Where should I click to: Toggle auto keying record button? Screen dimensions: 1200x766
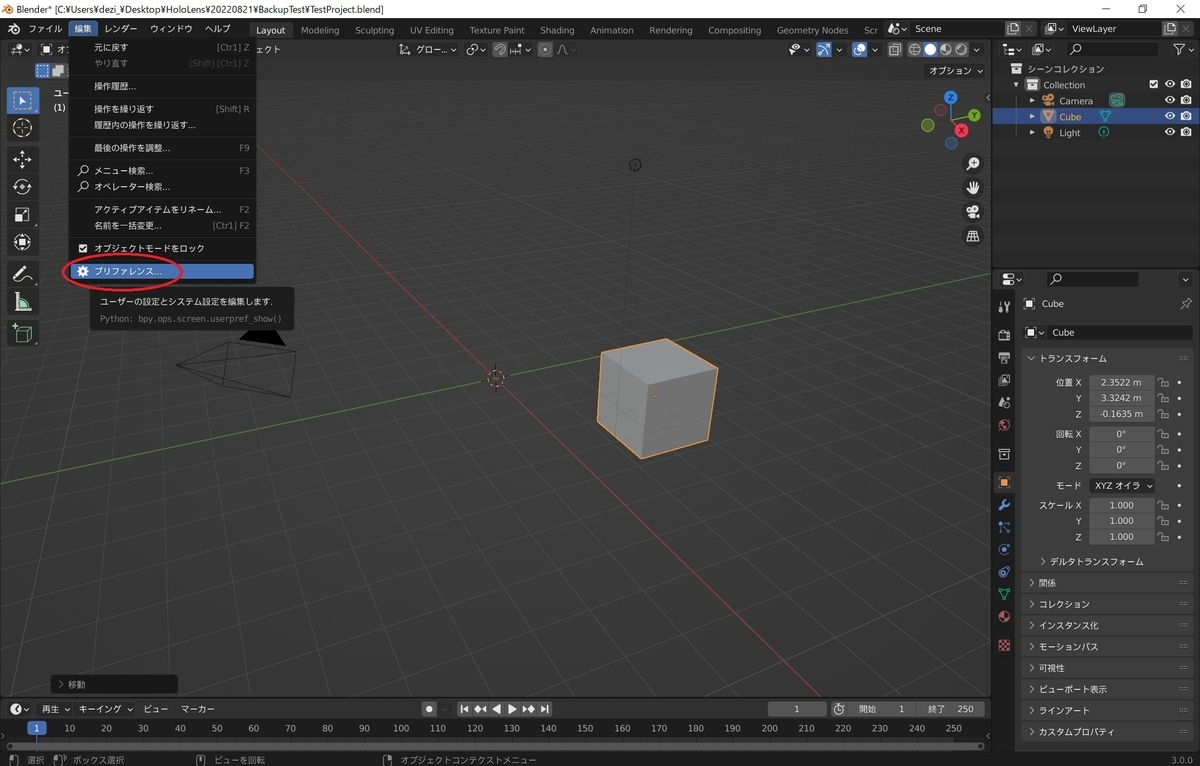pos(428,709)
